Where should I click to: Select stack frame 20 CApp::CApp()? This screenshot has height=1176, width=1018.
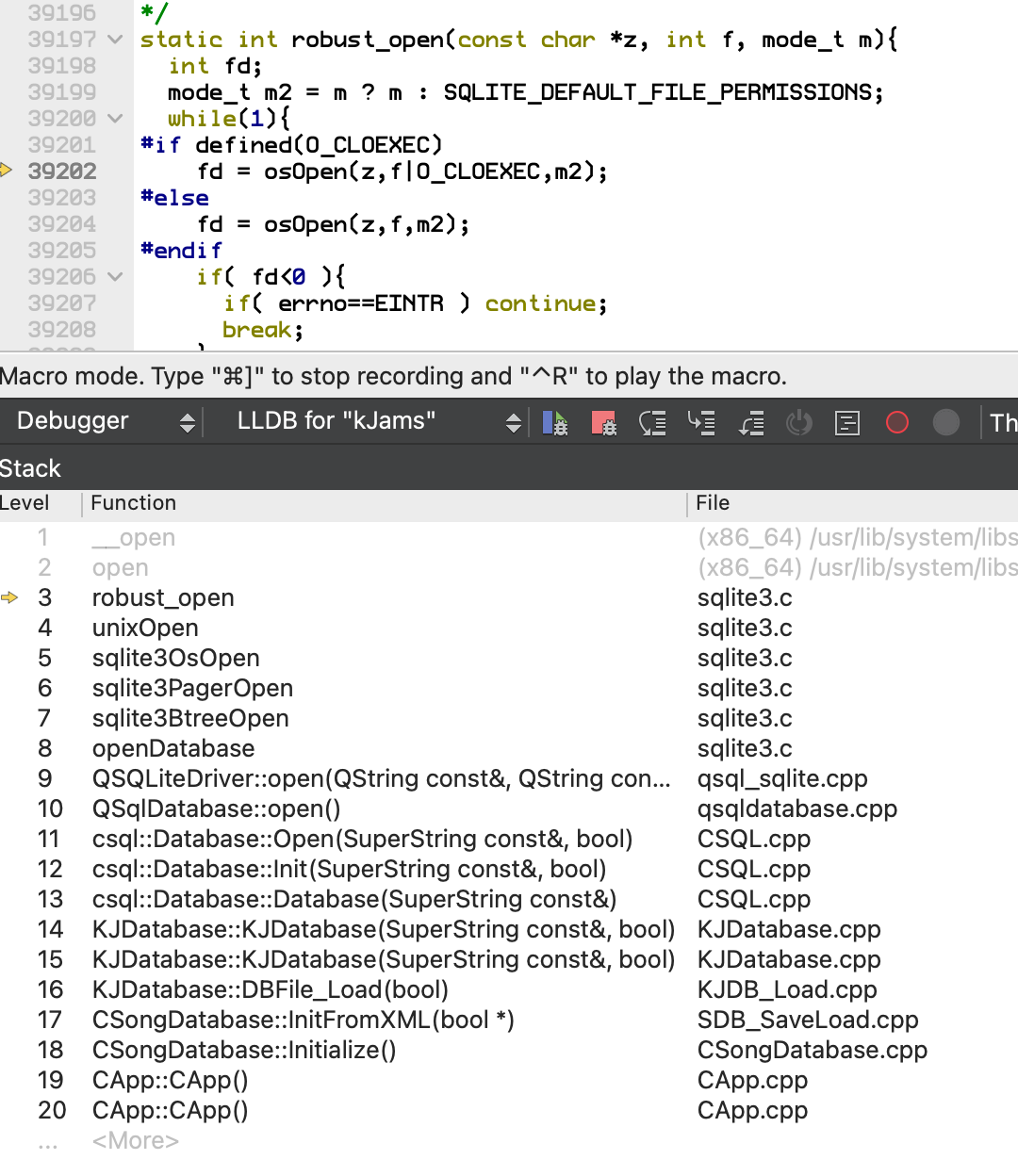[x=509, y=1110]
